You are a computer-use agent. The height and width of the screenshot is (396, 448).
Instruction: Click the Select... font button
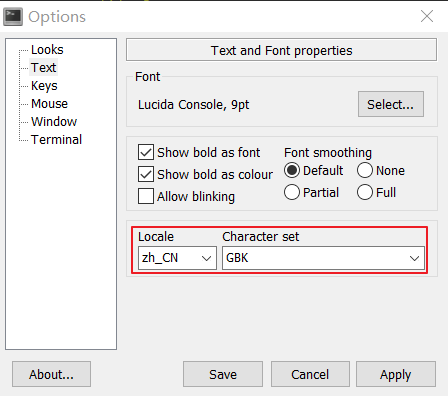391,104
